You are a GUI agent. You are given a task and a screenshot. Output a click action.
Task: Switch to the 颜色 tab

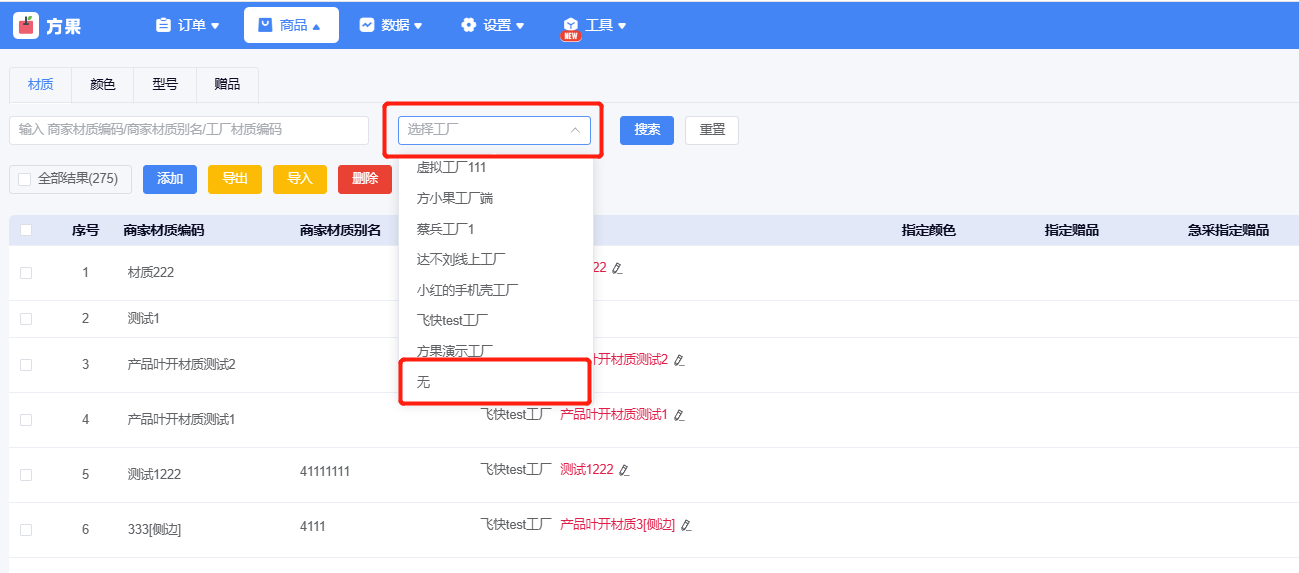[103, 85]
